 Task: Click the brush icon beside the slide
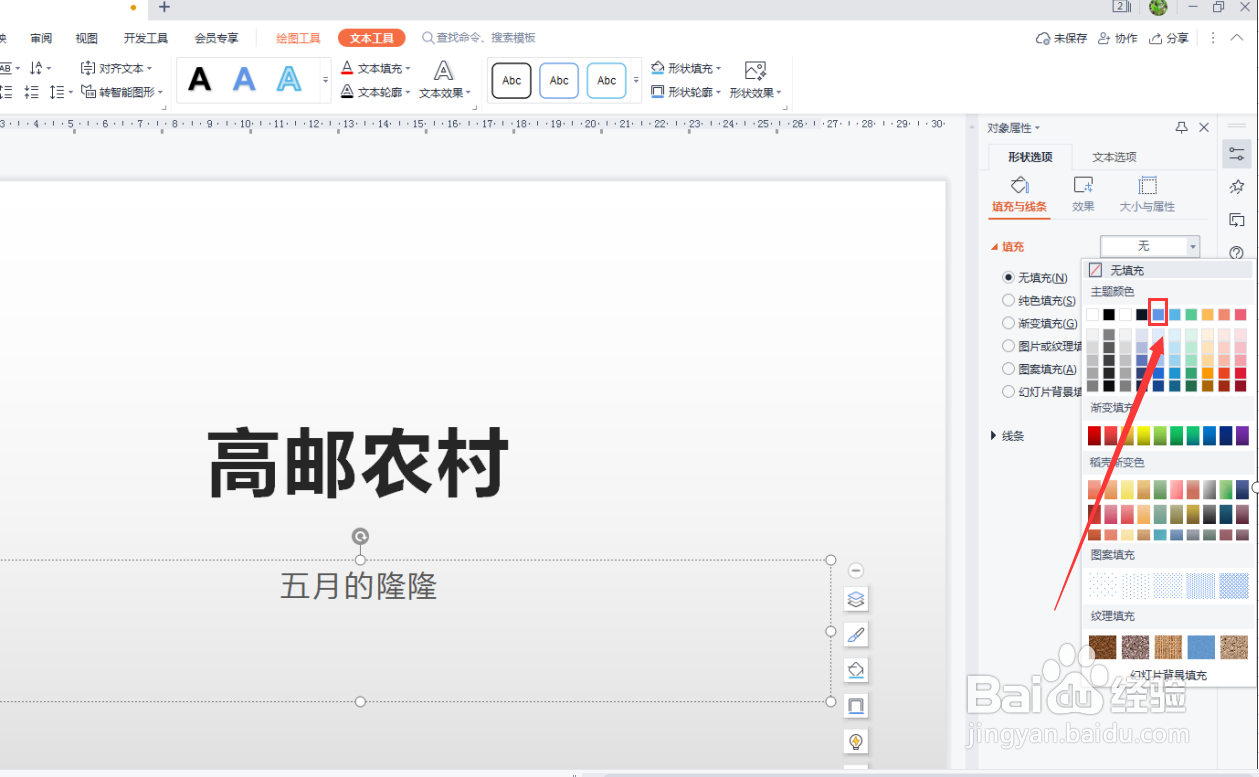855,634
